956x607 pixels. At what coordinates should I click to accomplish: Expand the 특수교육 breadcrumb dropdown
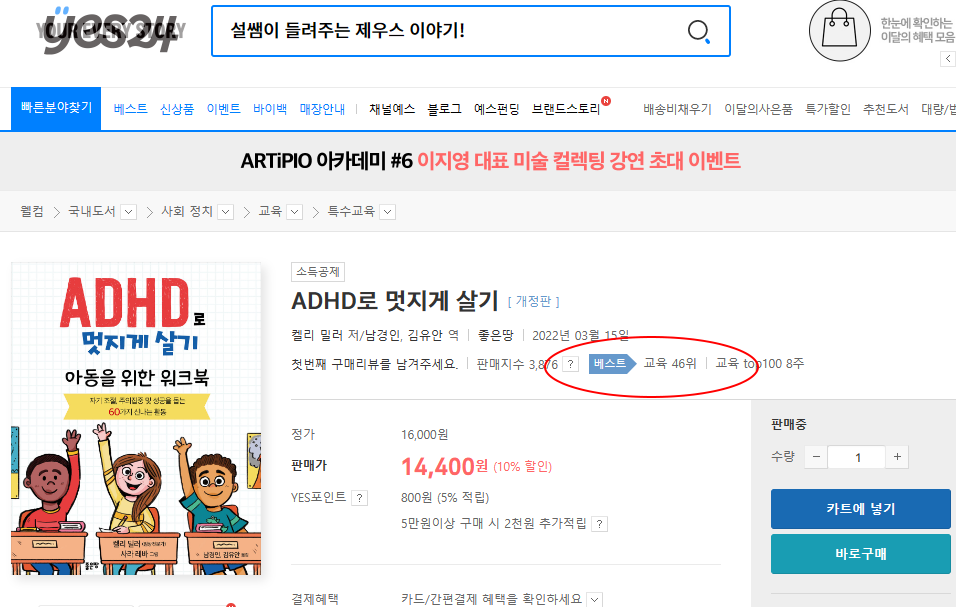point(388,212)
